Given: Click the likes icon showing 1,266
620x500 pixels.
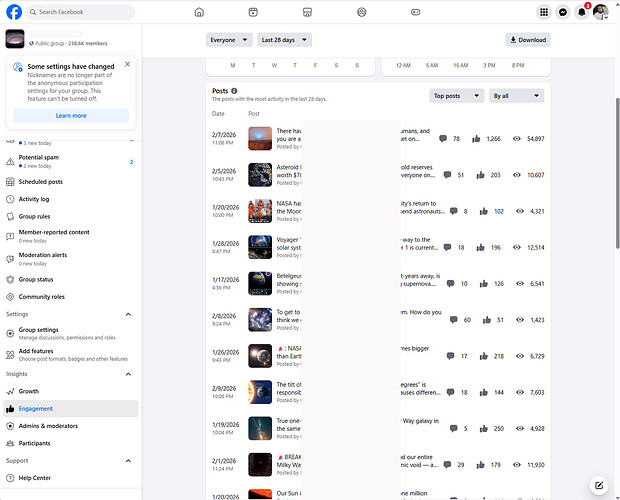Looking at the screenshot, I should [476, 139].
